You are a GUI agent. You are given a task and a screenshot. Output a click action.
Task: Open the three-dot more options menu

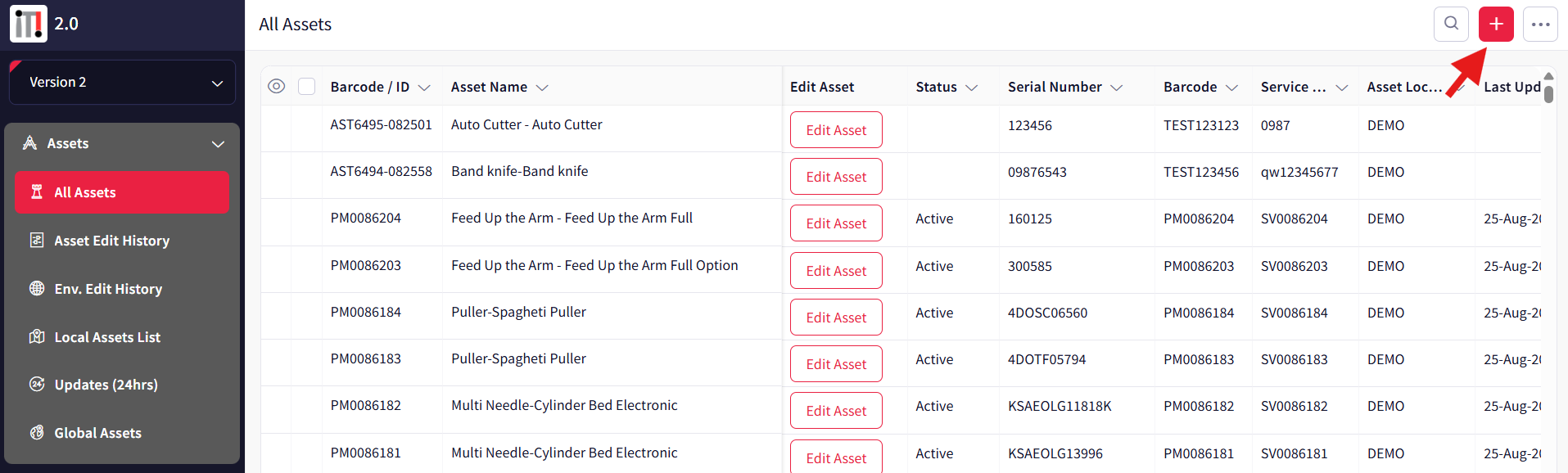1540,24
